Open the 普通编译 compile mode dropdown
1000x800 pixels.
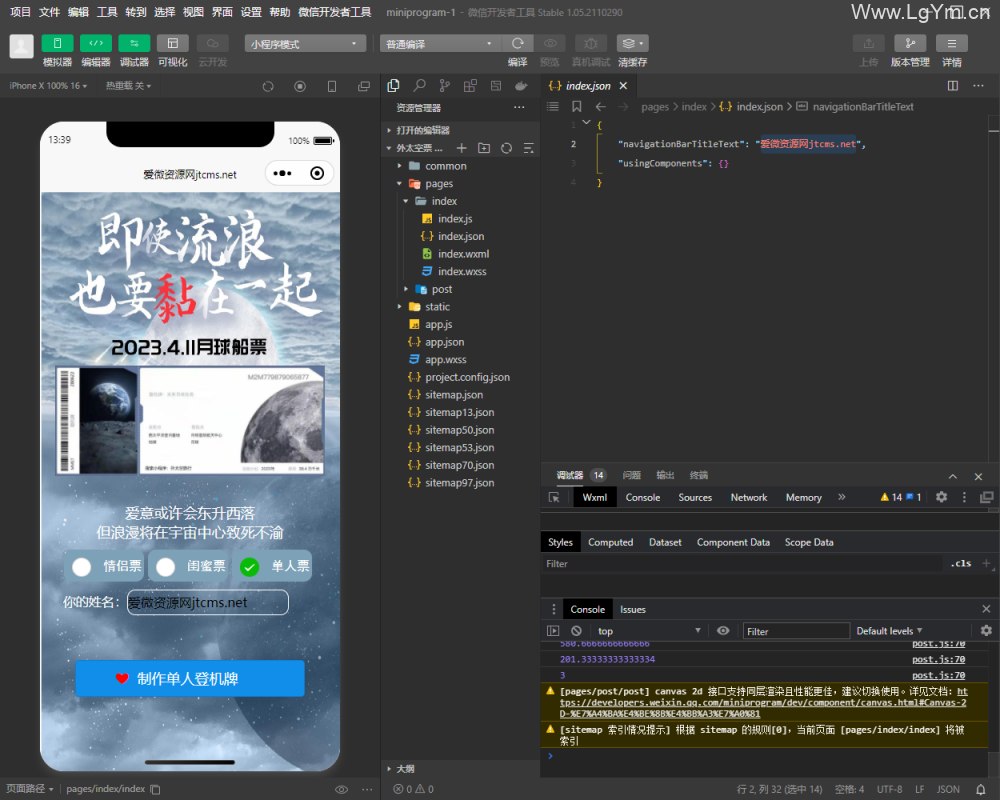point(439,43)
